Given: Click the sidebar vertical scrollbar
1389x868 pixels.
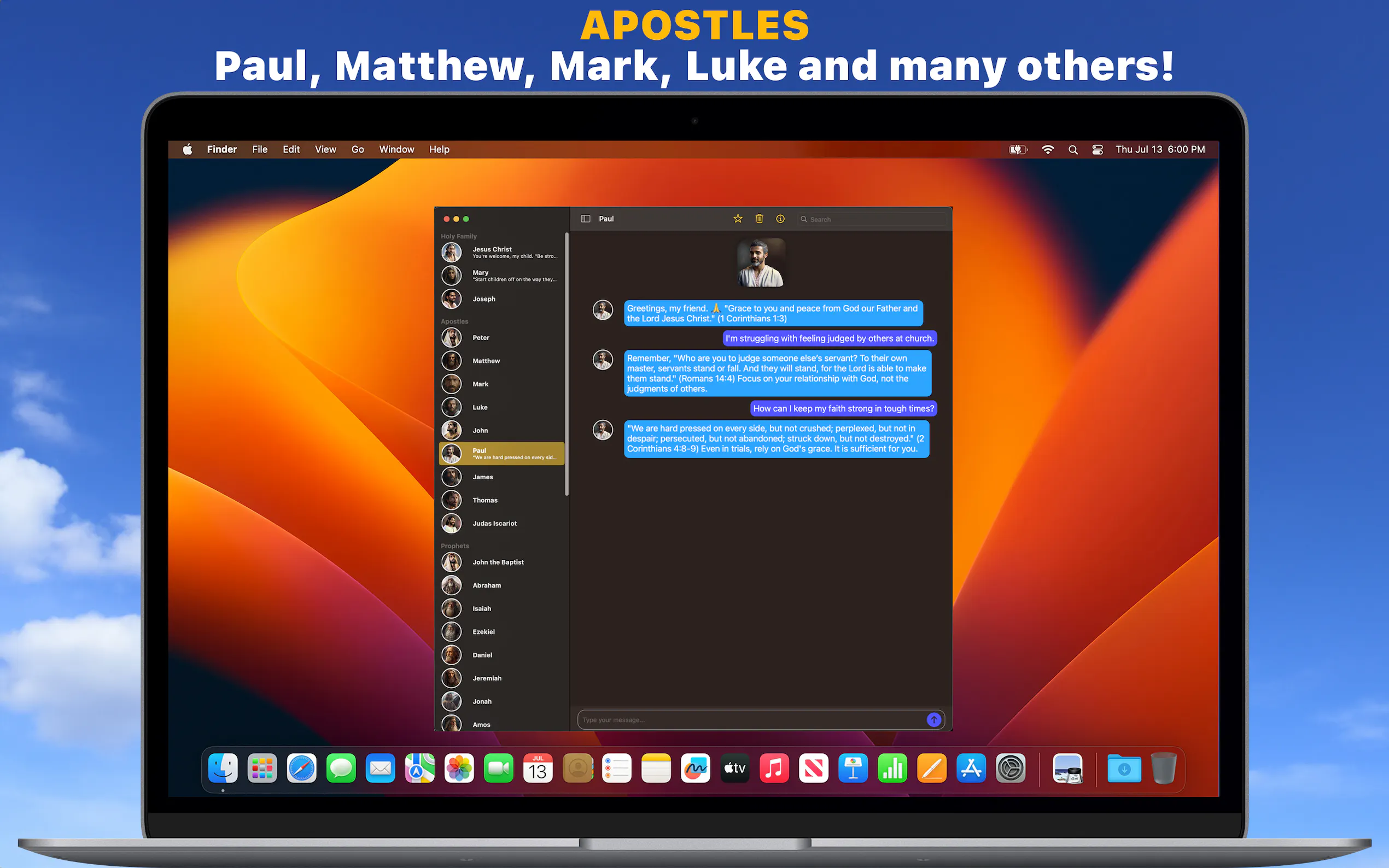Looking at the screenshot, I should pos(567,365).
